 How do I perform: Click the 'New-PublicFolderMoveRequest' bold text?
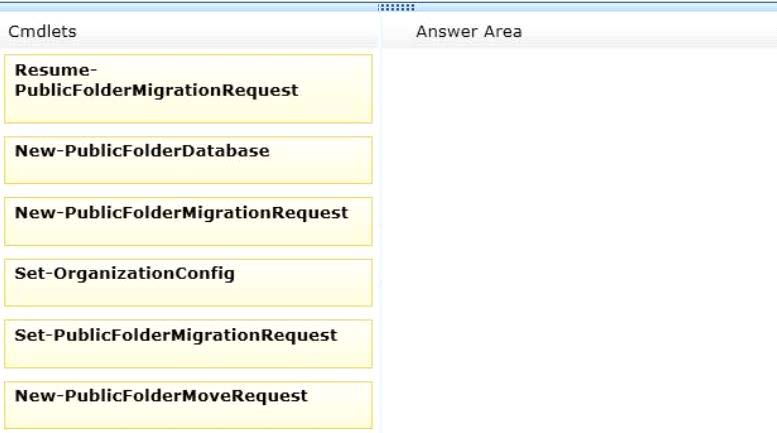coord(162,396)
